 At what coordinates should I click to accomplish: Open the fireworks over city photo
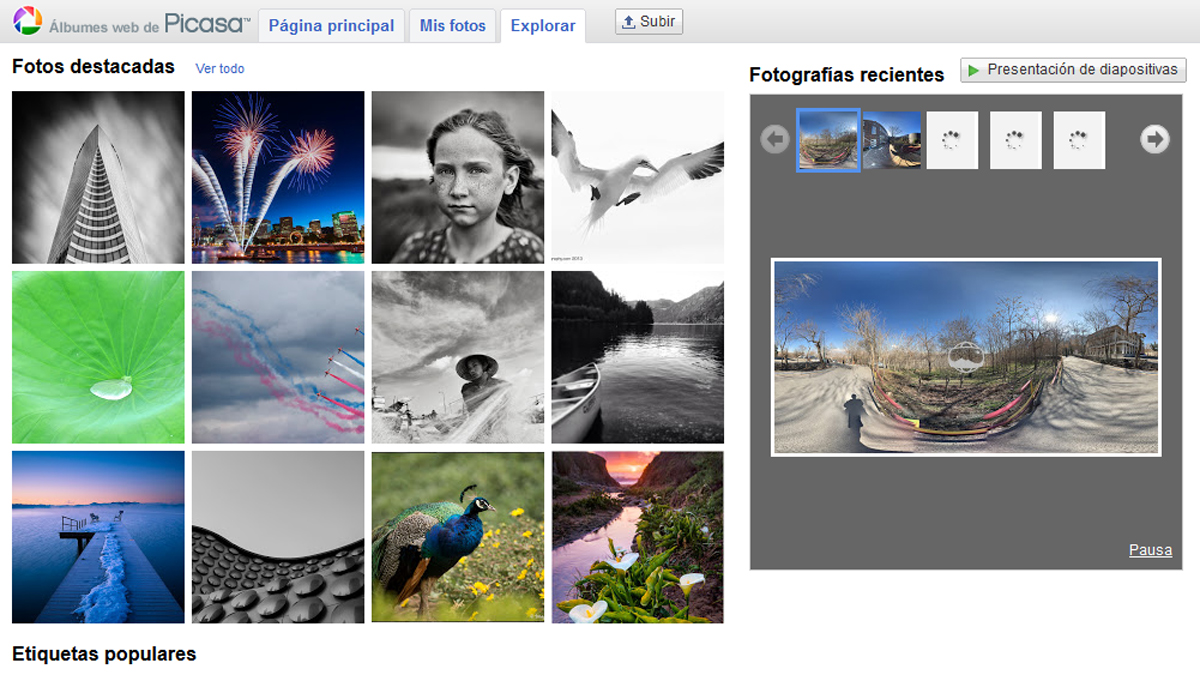(278, 177)
